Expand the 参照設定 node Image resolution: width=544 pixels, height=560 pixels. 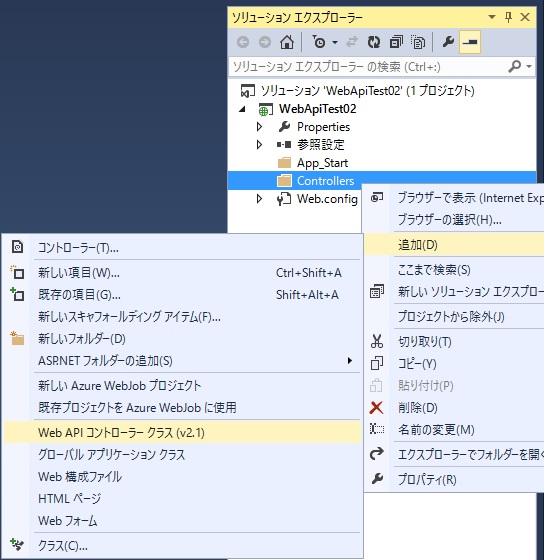coord(260,145)
